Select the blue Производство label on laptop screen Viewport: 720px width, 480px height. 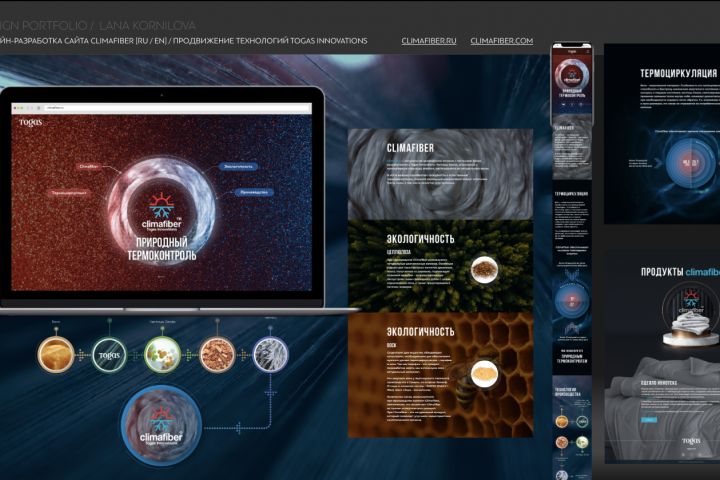[x=254, y=192]
